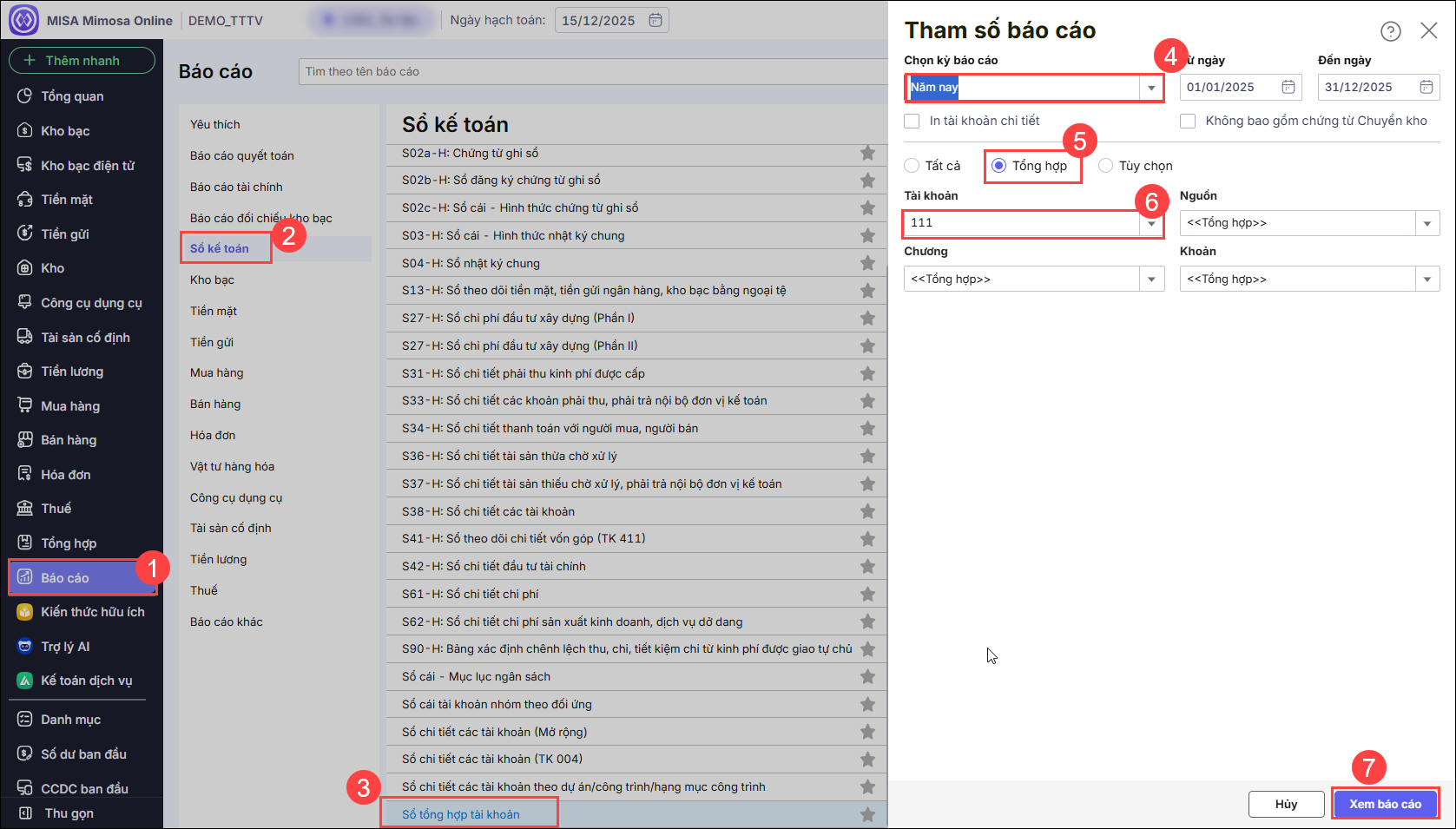Open the Từ ngày calendar picker icon
The height and width of the screenshot is (829, 1456).
pos(1288,87)
